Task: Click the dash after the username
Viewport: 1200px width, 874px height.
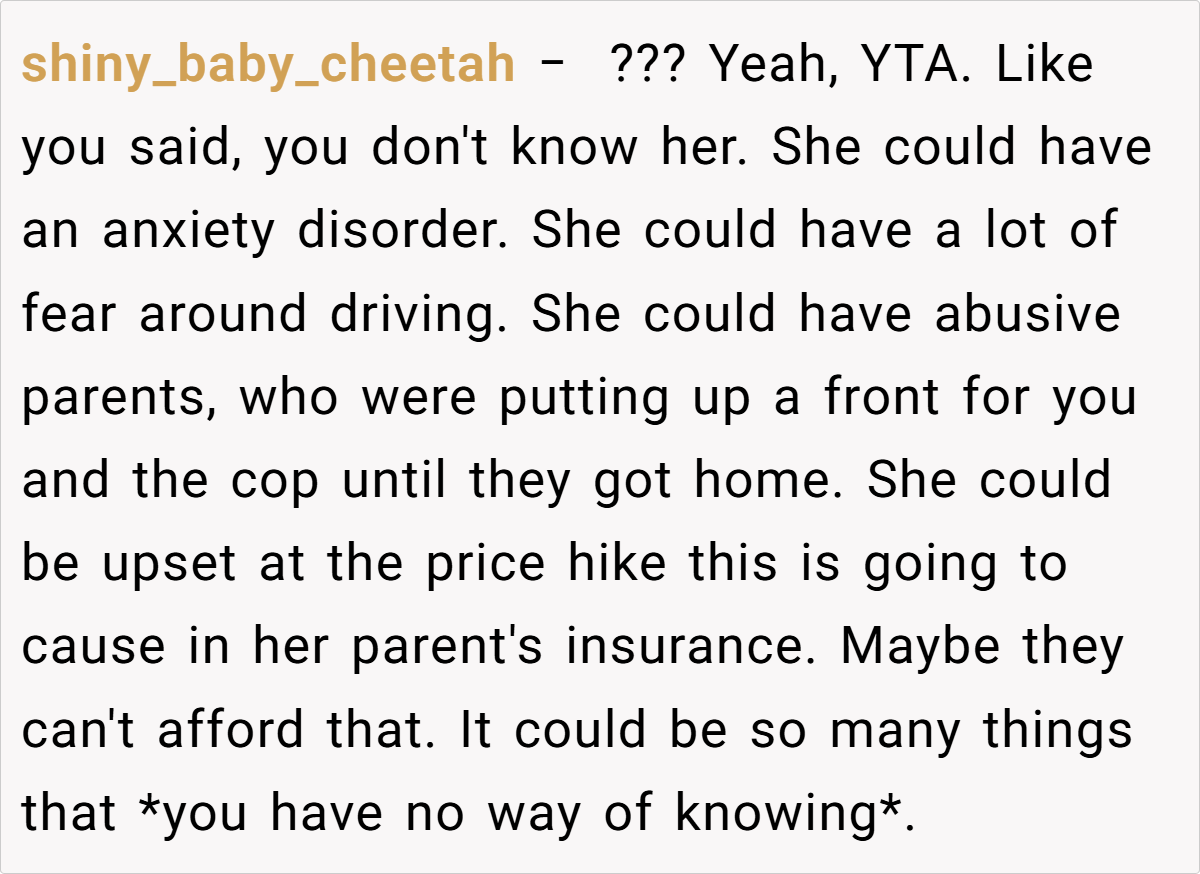Action: (549, 66)
